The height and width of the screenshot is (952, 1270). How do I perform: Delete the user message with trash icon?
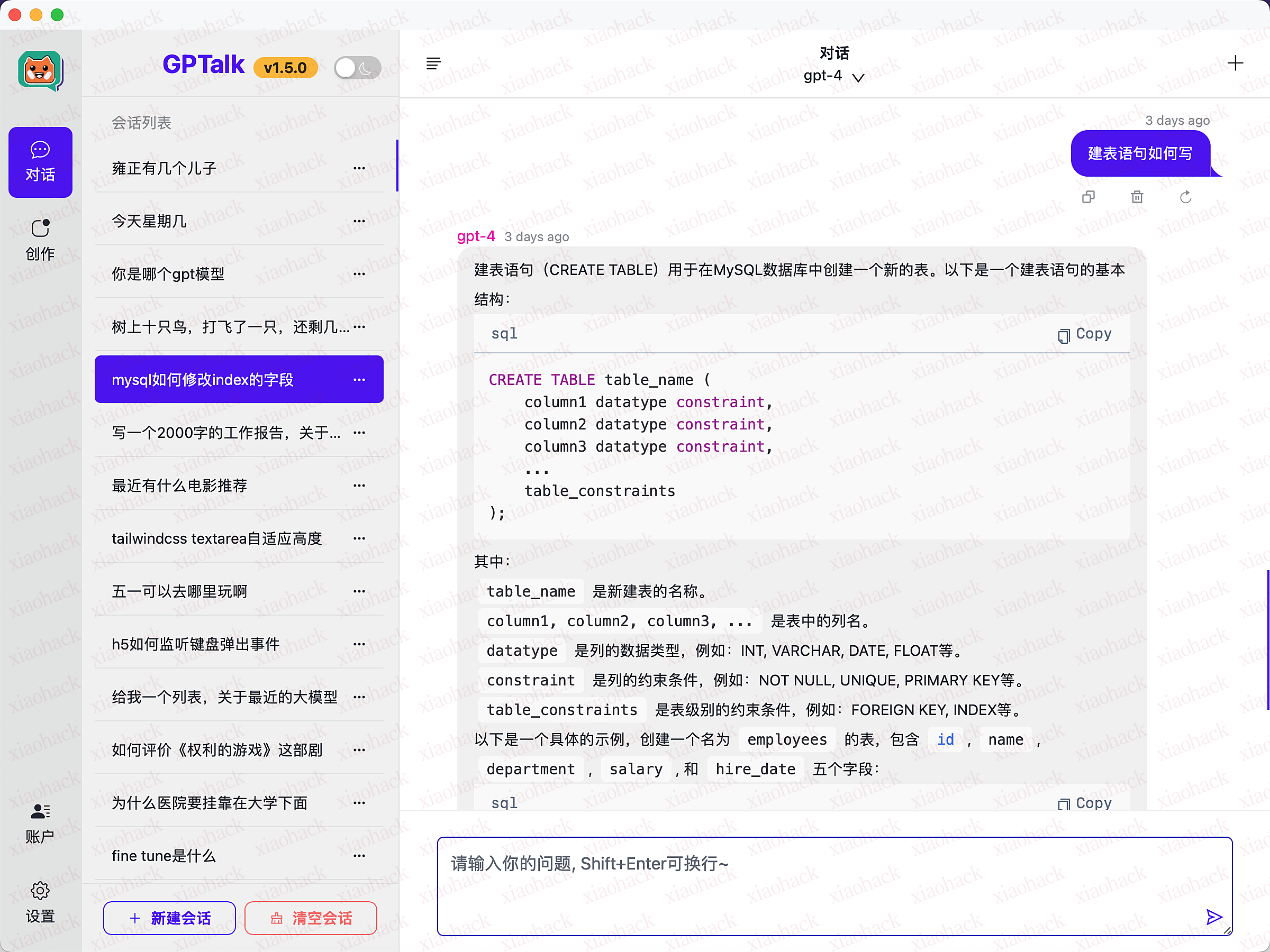tap(1137, 197)
